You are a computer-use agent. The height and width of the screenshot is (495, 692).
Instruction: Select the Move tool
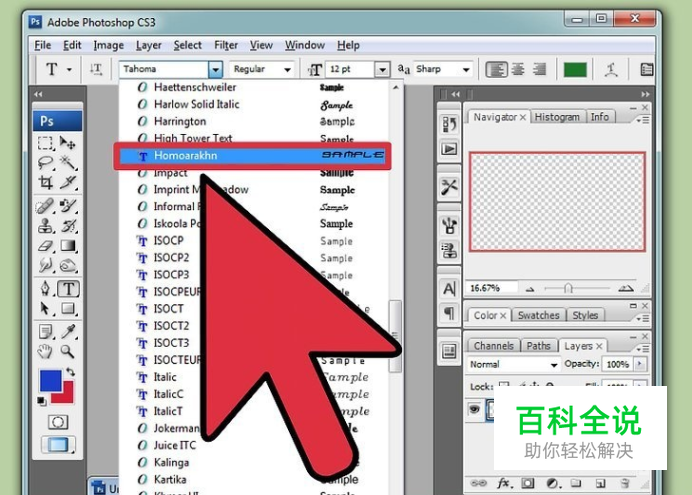pyautogui.click(x=68, y=143)
